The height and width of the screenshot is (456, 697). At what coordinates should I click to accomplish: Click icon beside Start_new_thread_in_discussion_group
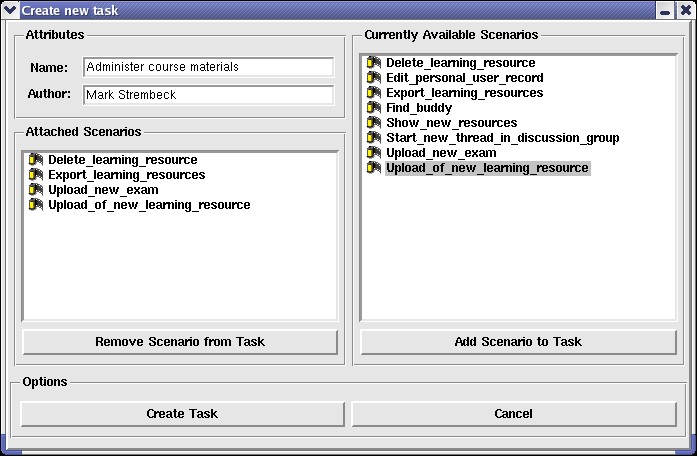point(374,137)
